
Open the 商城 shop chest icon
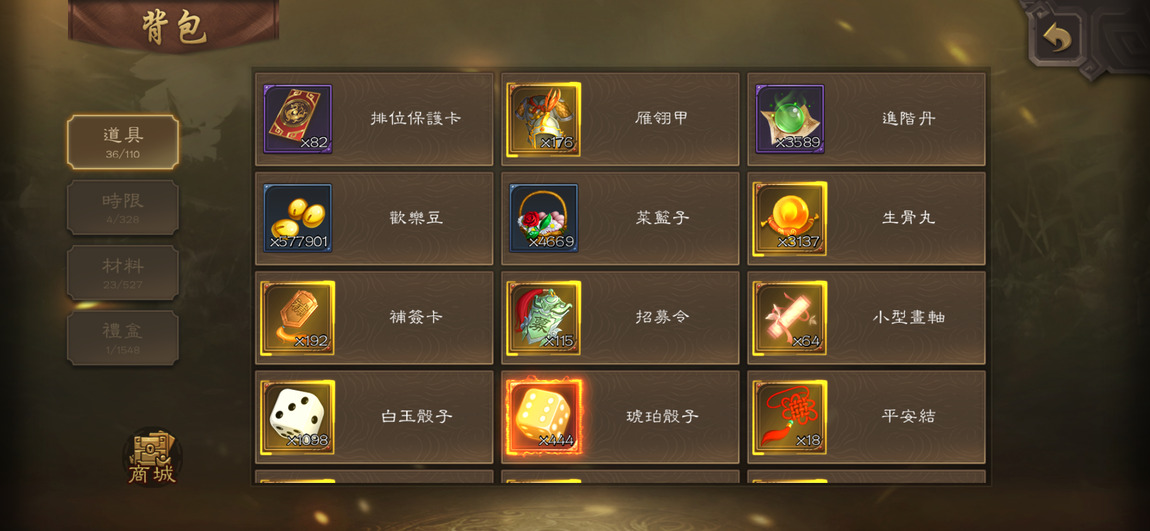point(153,458)
